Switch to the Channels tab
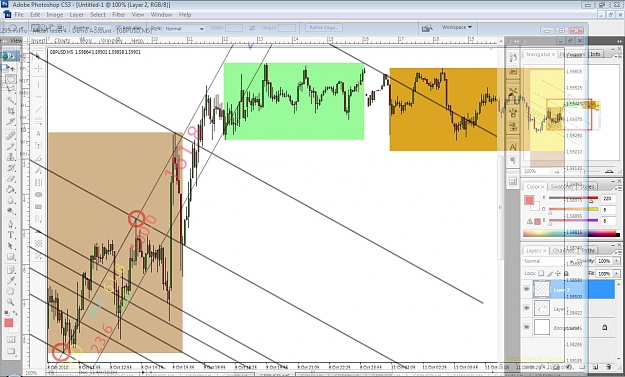This screenshot has height=377, width=625. [x=563, y=251]
